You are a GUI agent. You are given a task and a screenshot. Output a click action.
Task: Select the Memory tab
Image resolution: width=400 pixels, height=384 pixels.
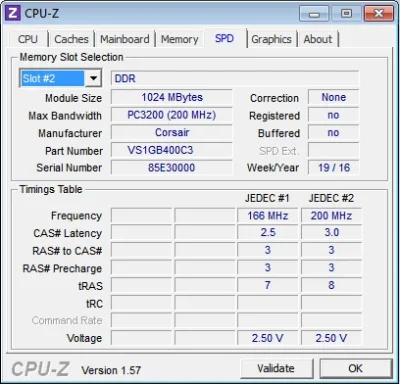(x=180, y=39)
